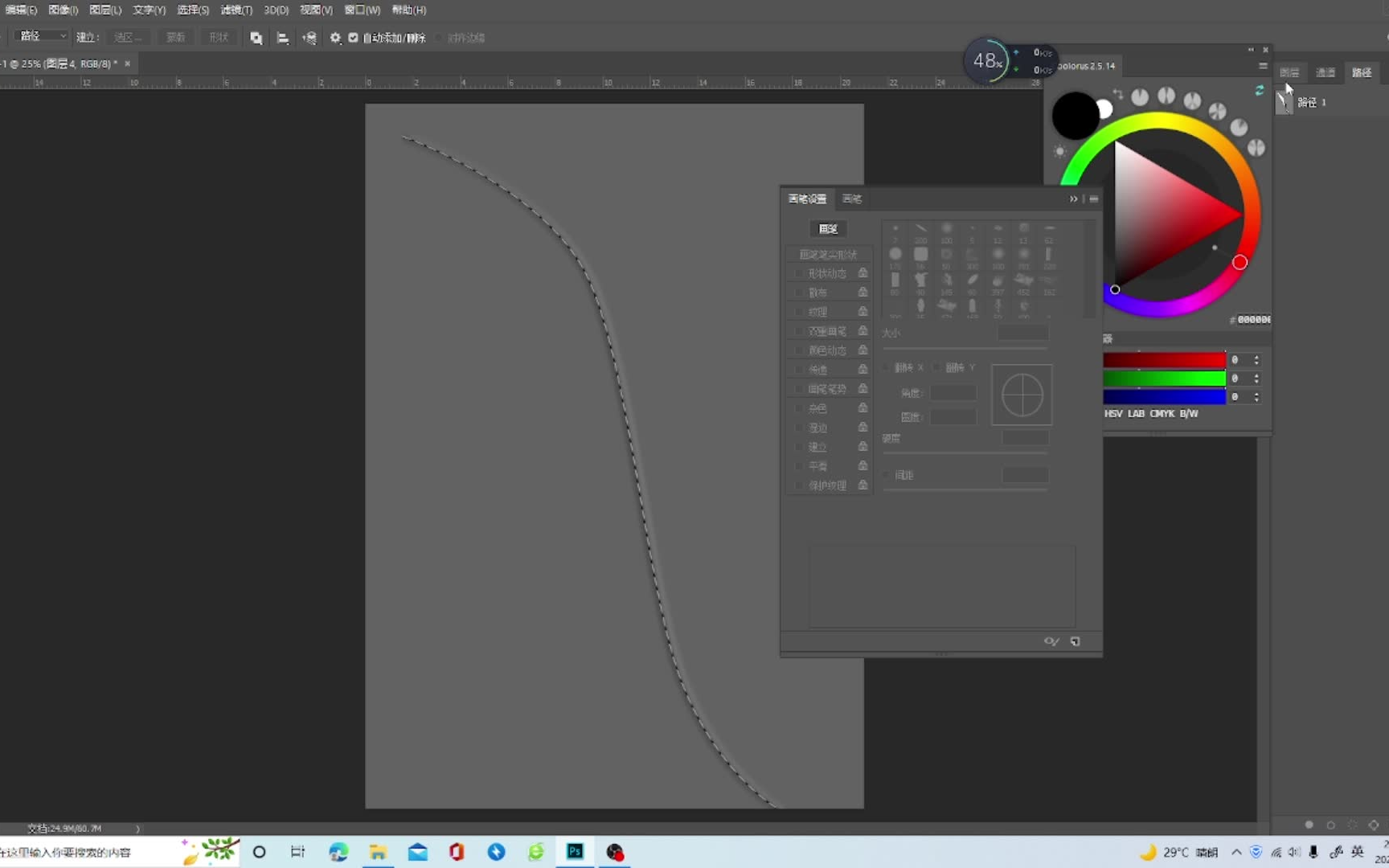This screenshot has width=1389, height=868.
Task: Select the 路径 1 path row
Action: point(1330,102)
